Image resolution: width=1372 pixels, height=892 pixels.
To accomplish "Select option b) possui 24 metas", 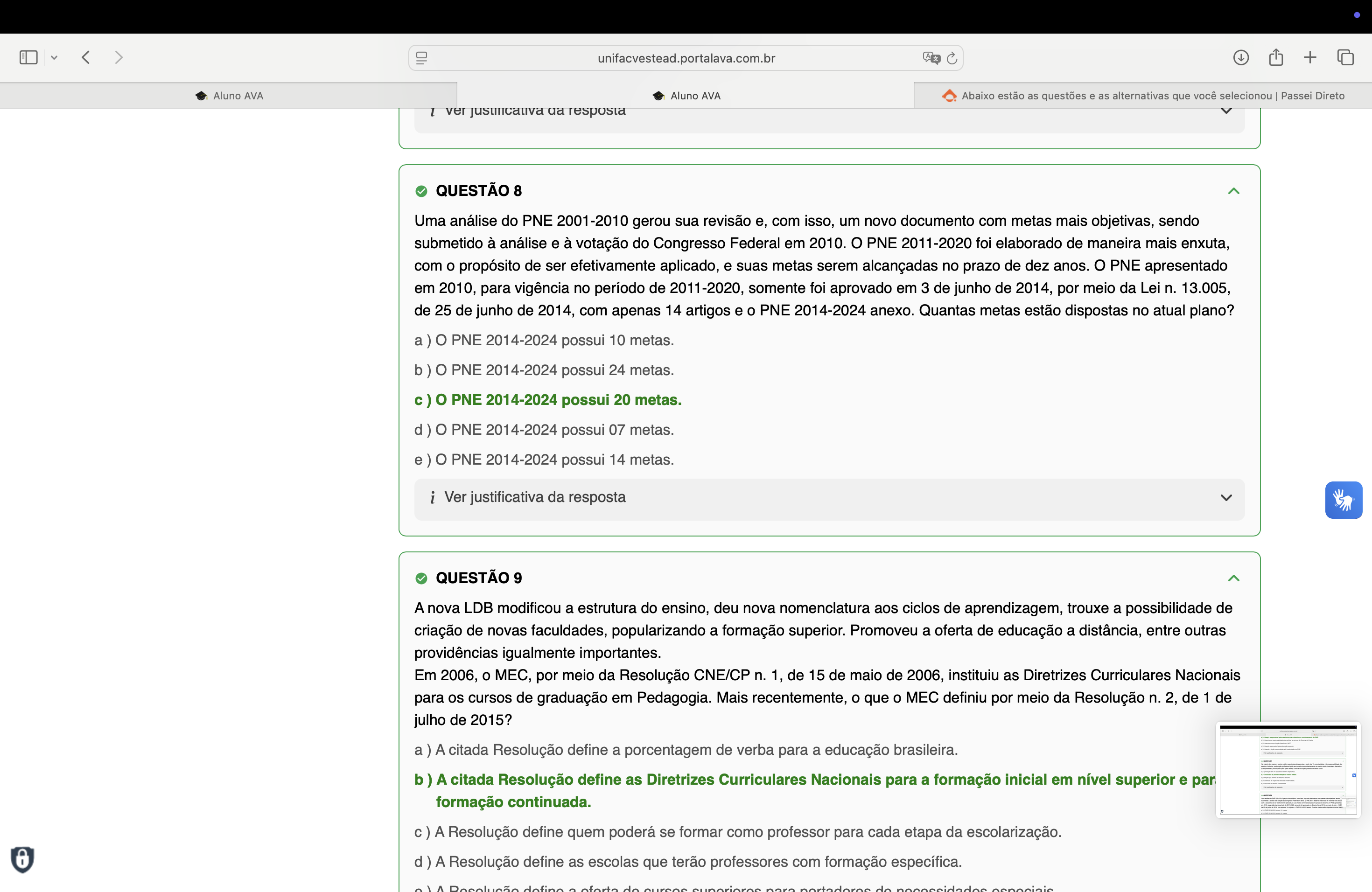I will click(x=544, y=370).
